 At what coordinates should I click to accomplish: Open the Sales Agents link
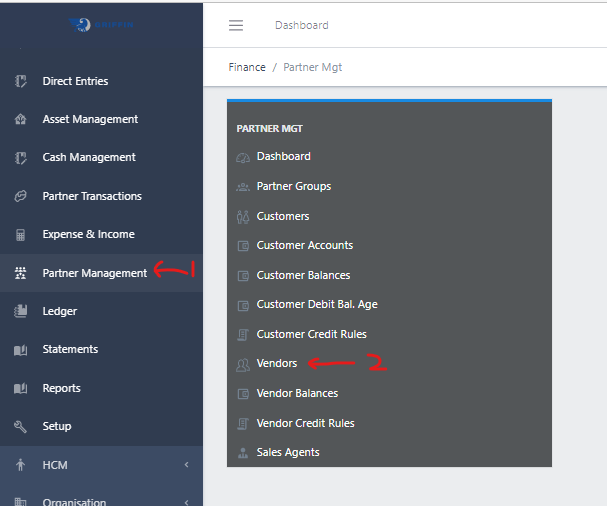click(288, 453)
